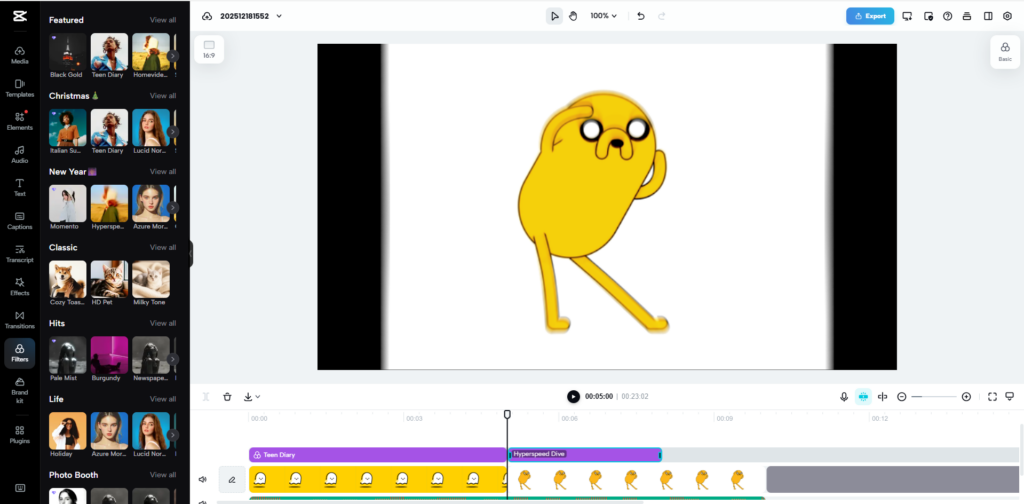Click the fullscreen timeline icon
This screenshot has height=504, width=1024.
992,397
